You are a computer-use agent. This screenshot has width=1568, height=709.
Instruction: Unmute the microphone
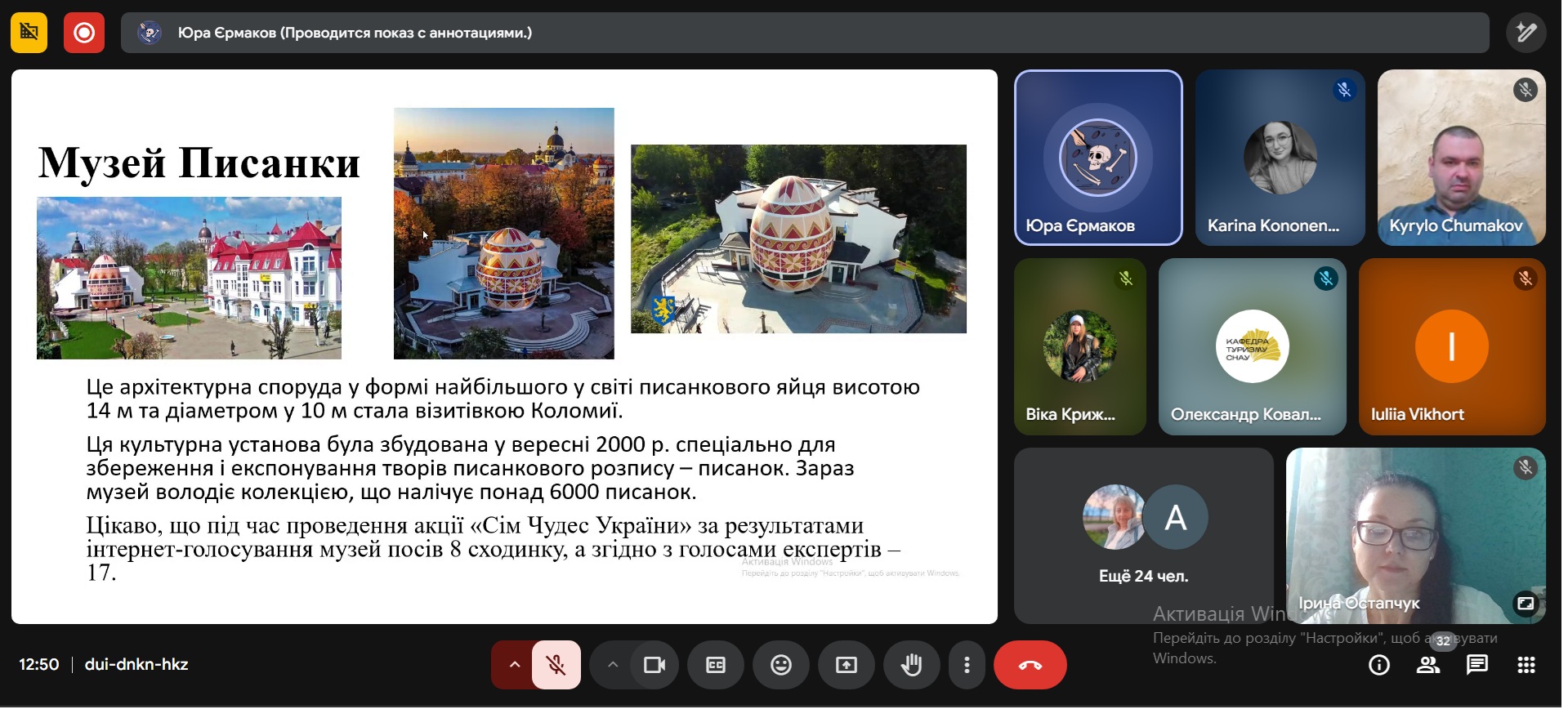tap(556, 665)
